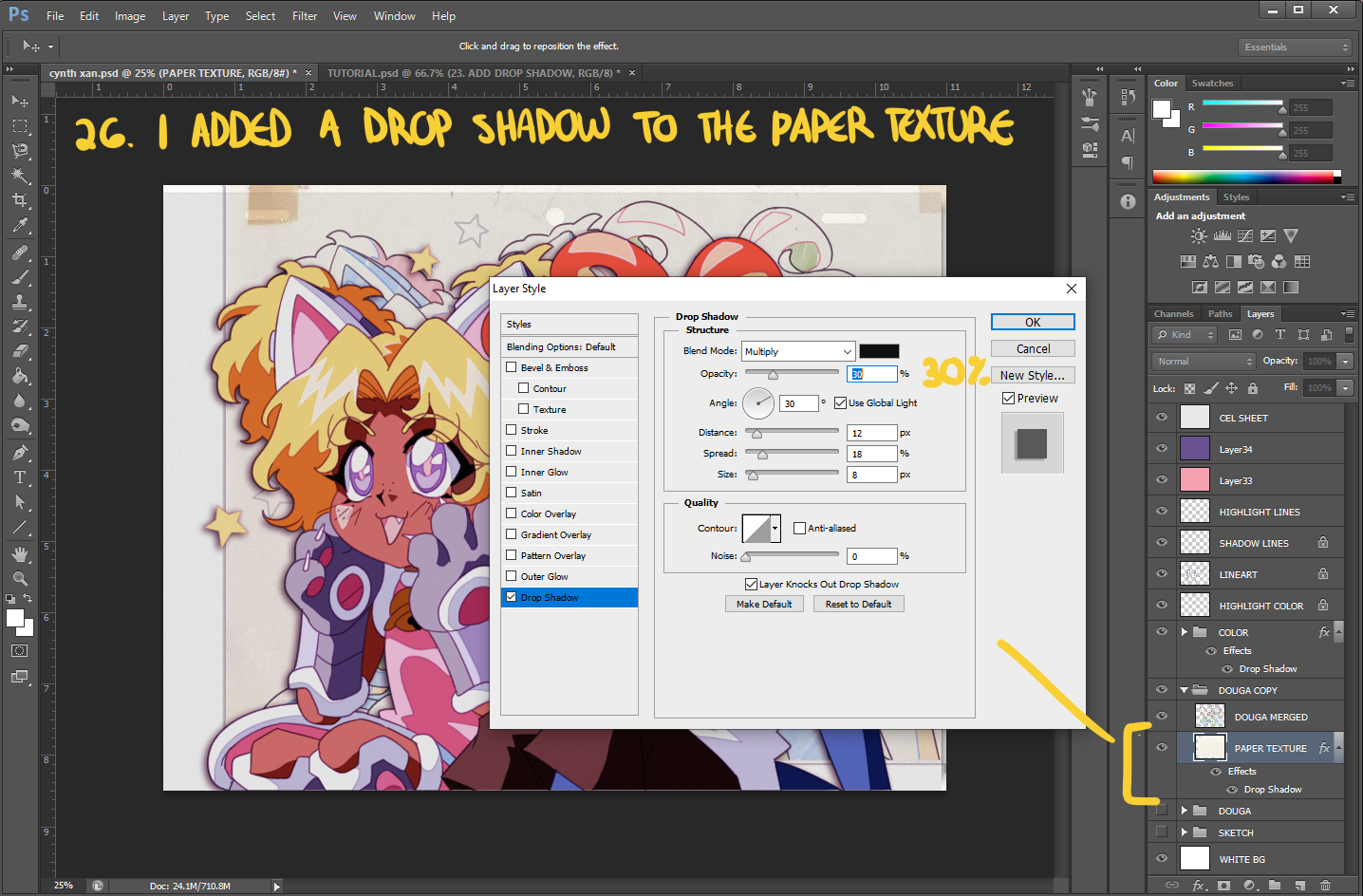Expand the DOUGA layer group
This screenshot has height=896, width=1363.
point(1184,811)
